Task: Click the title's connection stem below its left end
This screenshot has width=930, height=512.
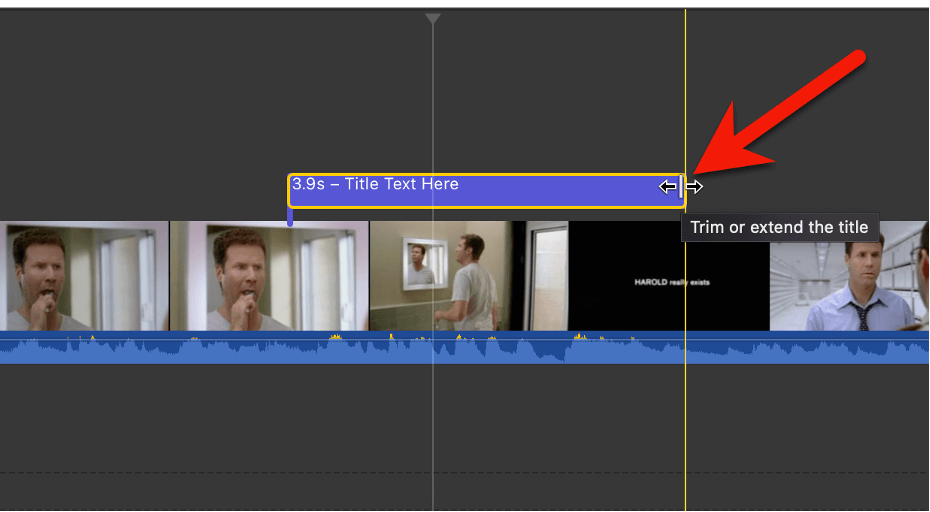Action: point(289,217)
